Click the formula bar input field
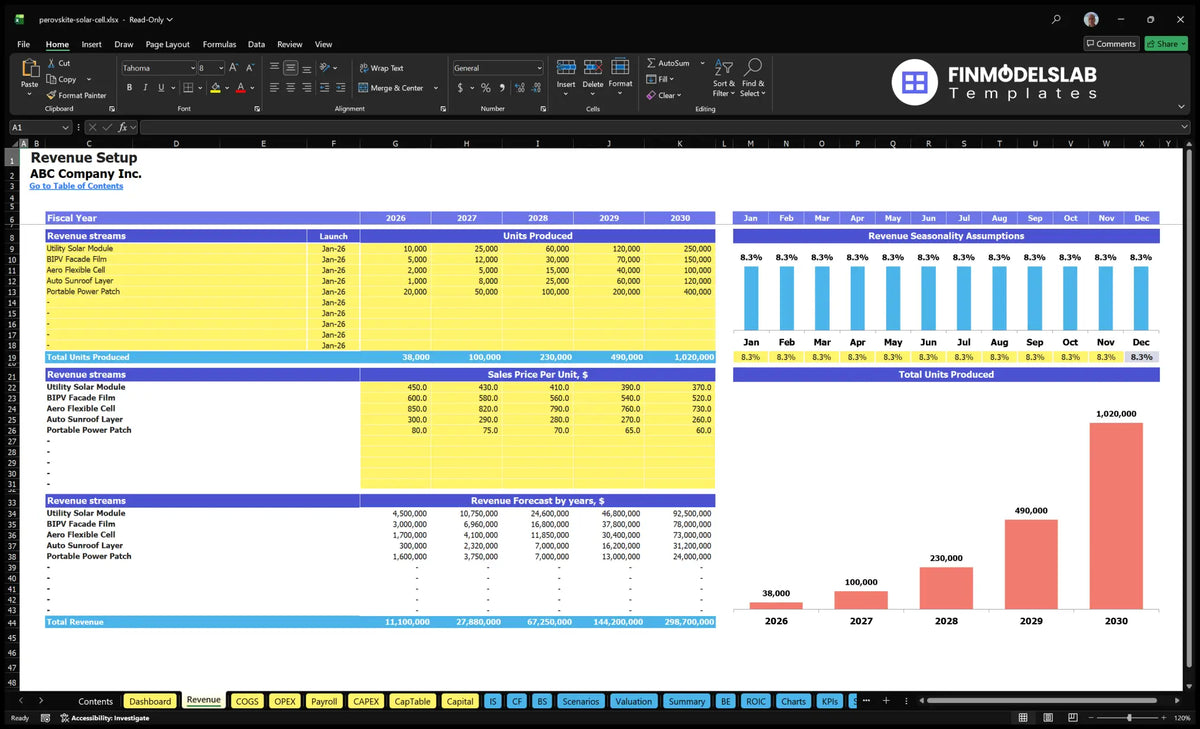This screenshot has height=729, width=1200. [x=658, y=127]
